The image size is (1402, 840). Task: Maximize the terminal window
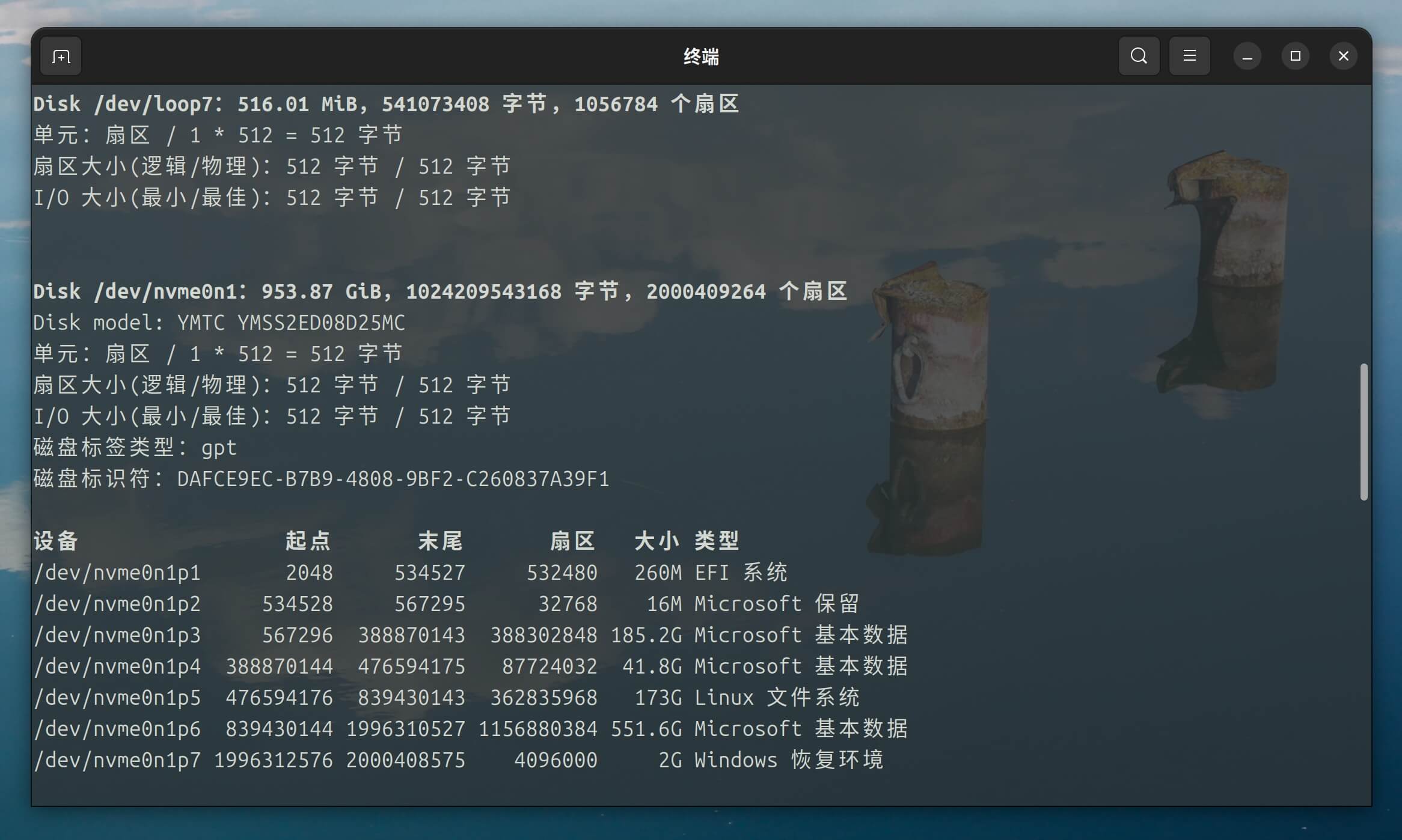point(1295,56)
